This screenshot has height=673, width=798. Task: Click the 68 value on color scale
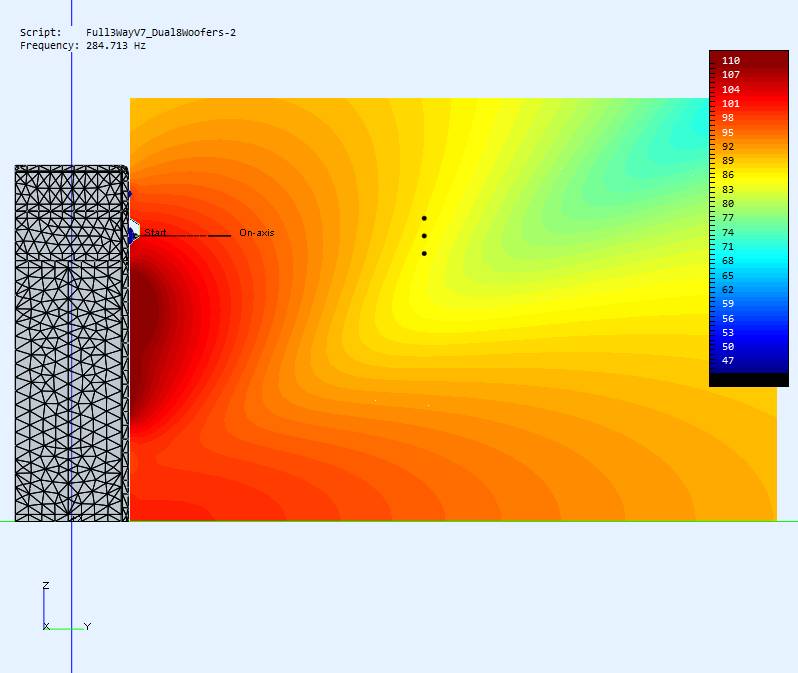(728, 261)
